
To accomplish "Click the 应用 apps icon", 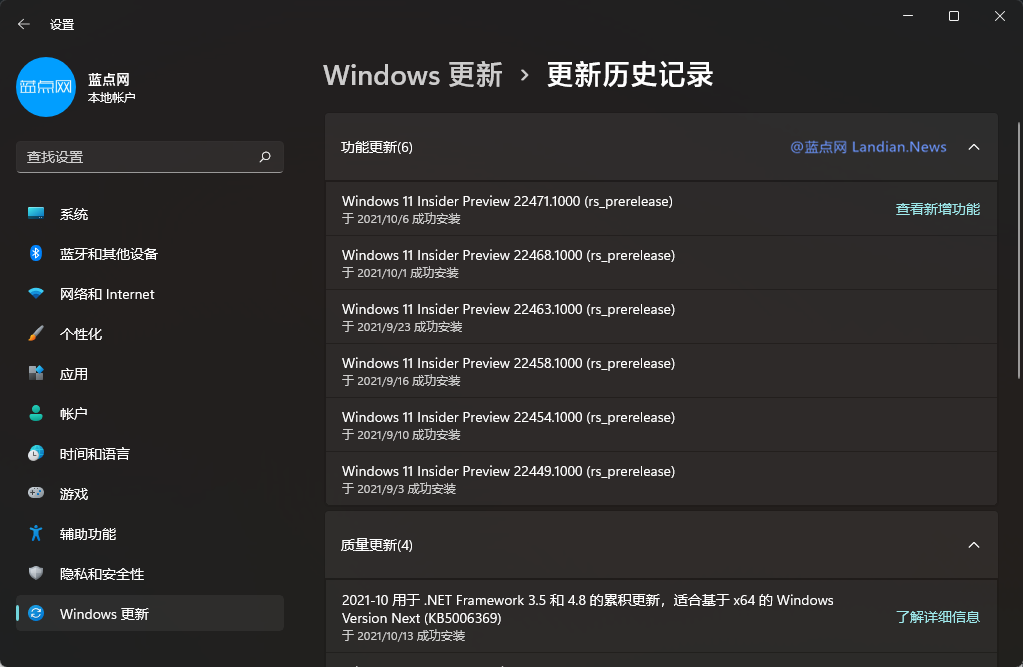I will pyautogui.click(x=36, y=374).
